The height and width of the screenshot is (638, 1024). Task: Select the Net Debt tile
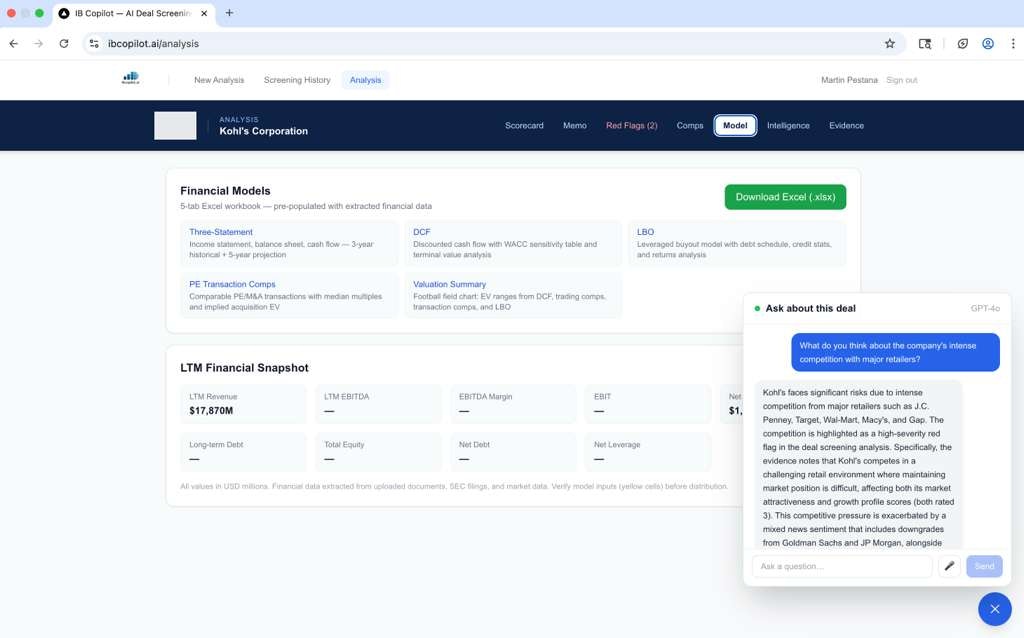513,452
